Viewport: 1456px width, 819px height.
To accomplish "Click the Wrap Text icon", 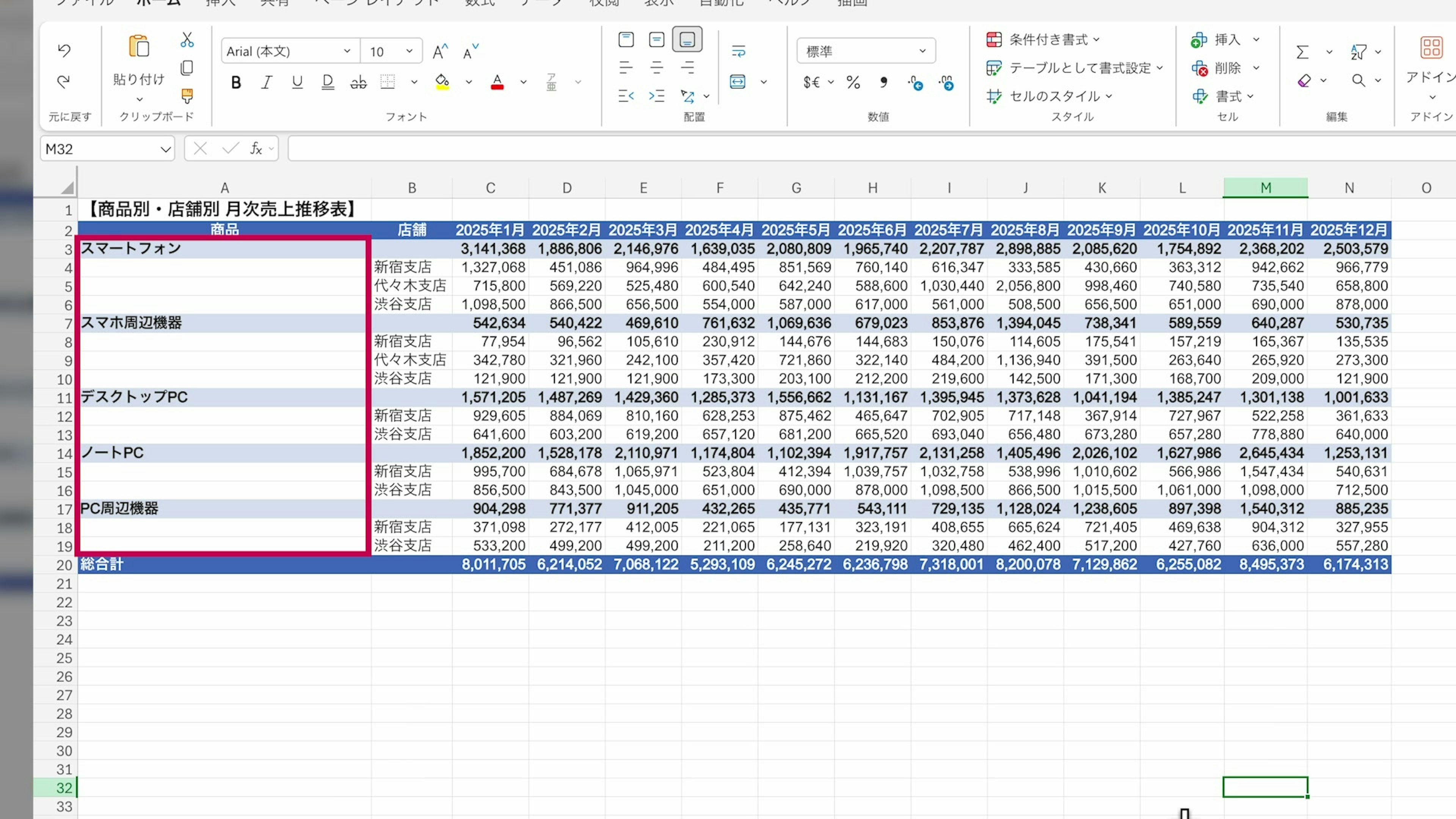I will click(738, 52).
